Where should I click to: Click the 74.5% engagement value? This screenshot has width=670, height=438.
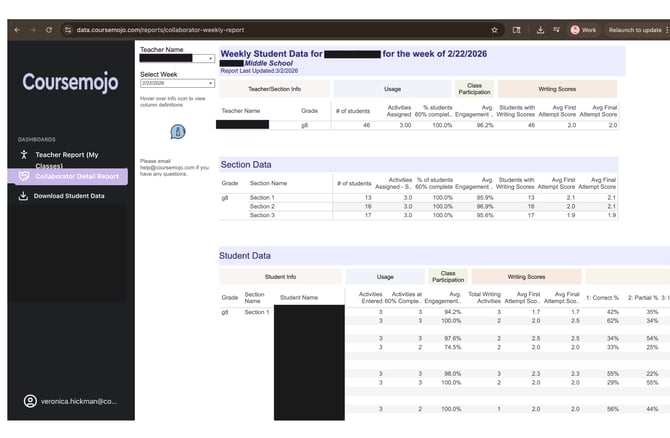click(x=451, y=347)
